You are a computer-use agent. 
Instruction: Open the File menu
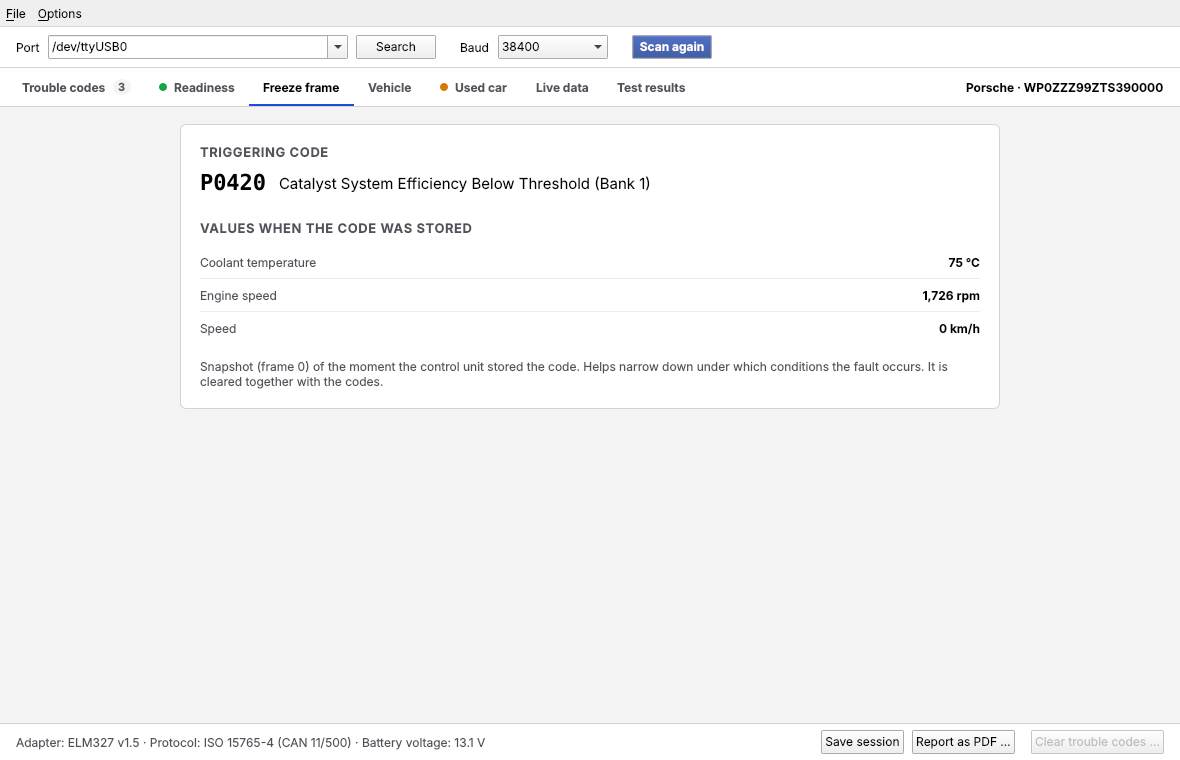[x=15, y=14]
